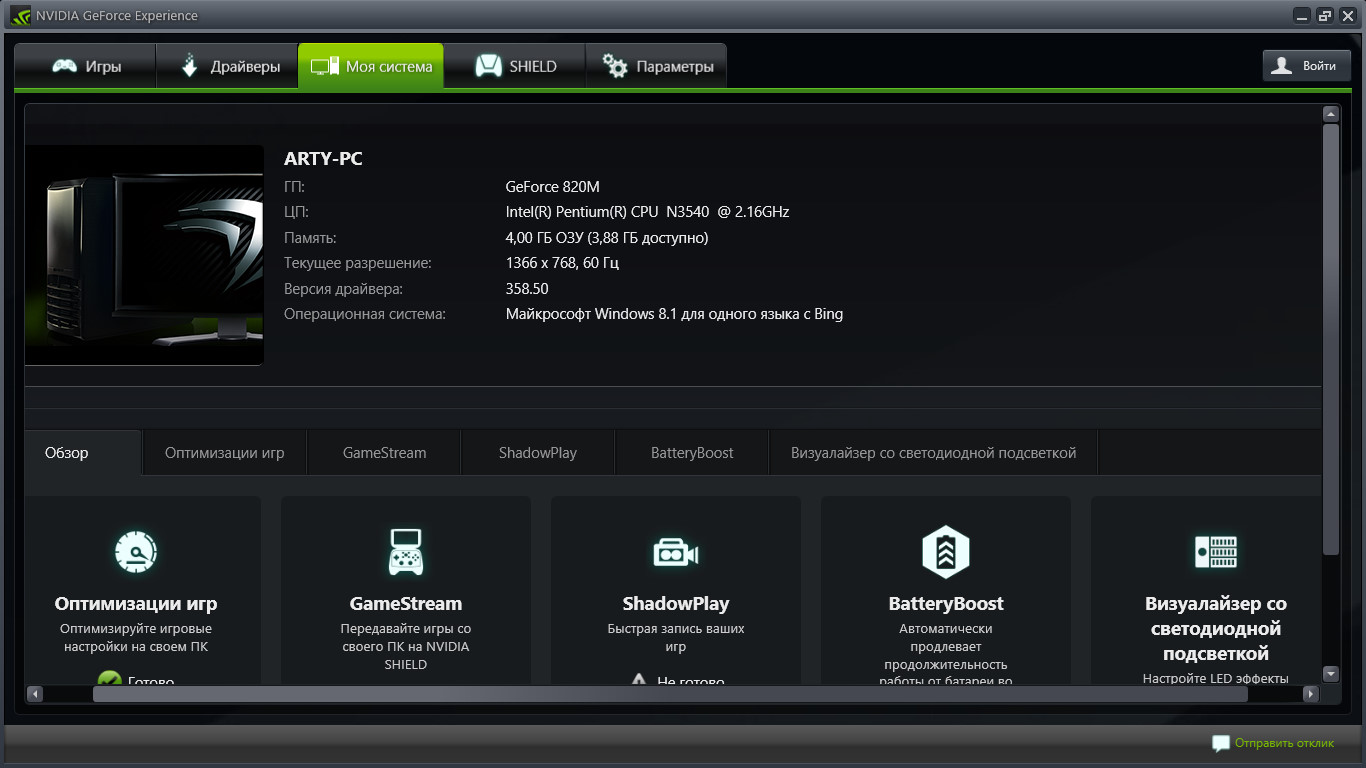1366x768 pixels.
Task: Click the vertical scrollbar up arrow
Action: (1330, 114)
